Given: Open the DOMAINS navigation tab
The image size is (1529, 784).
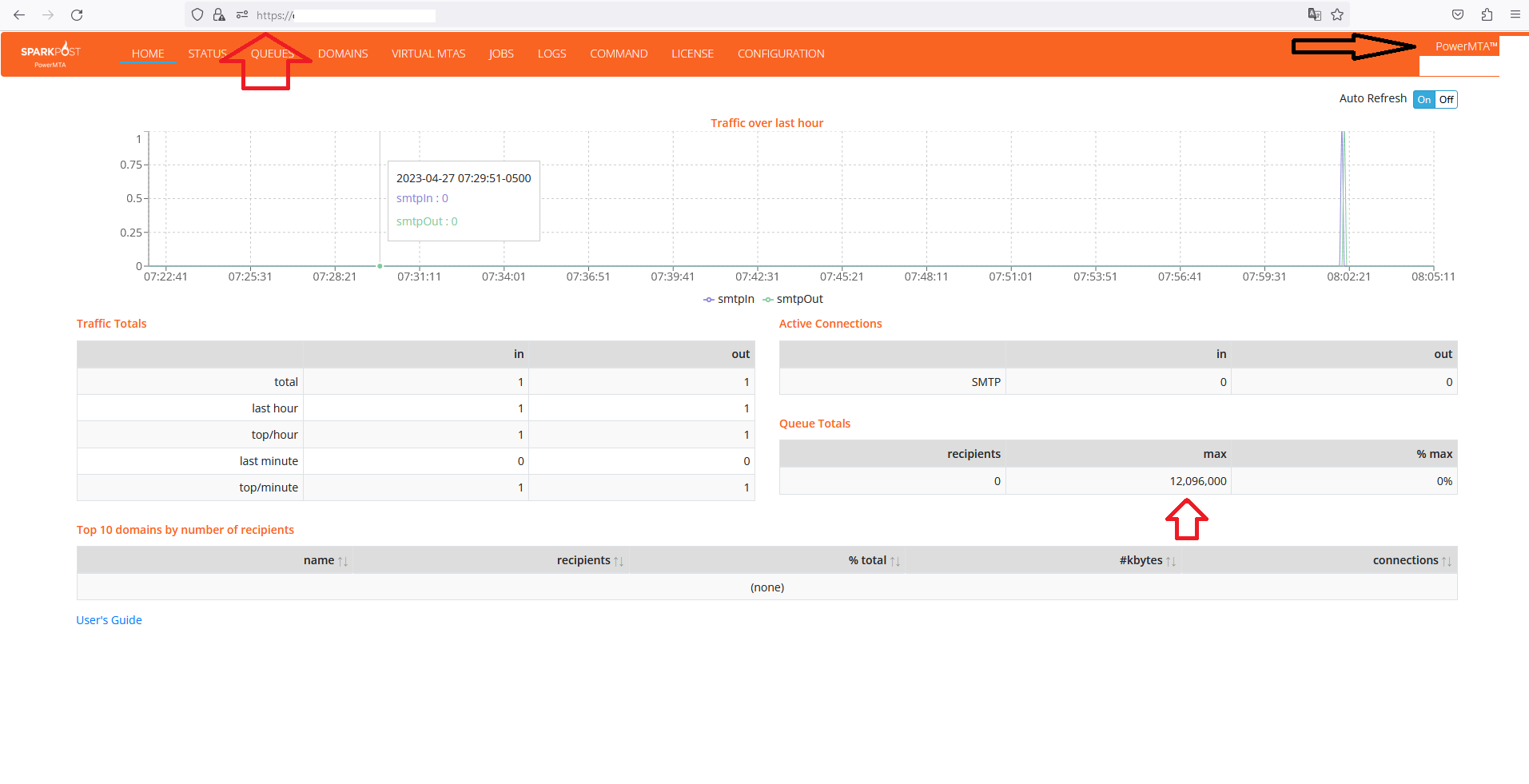Looking at the screenshot, I should point(343,54).
